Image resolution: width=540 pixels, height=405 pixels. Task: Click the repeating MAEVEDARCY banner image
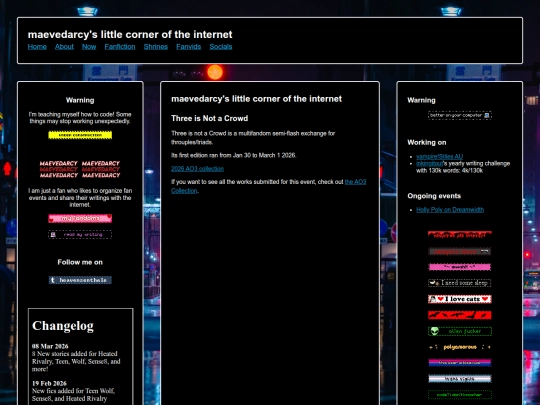(x=80, y=169)
